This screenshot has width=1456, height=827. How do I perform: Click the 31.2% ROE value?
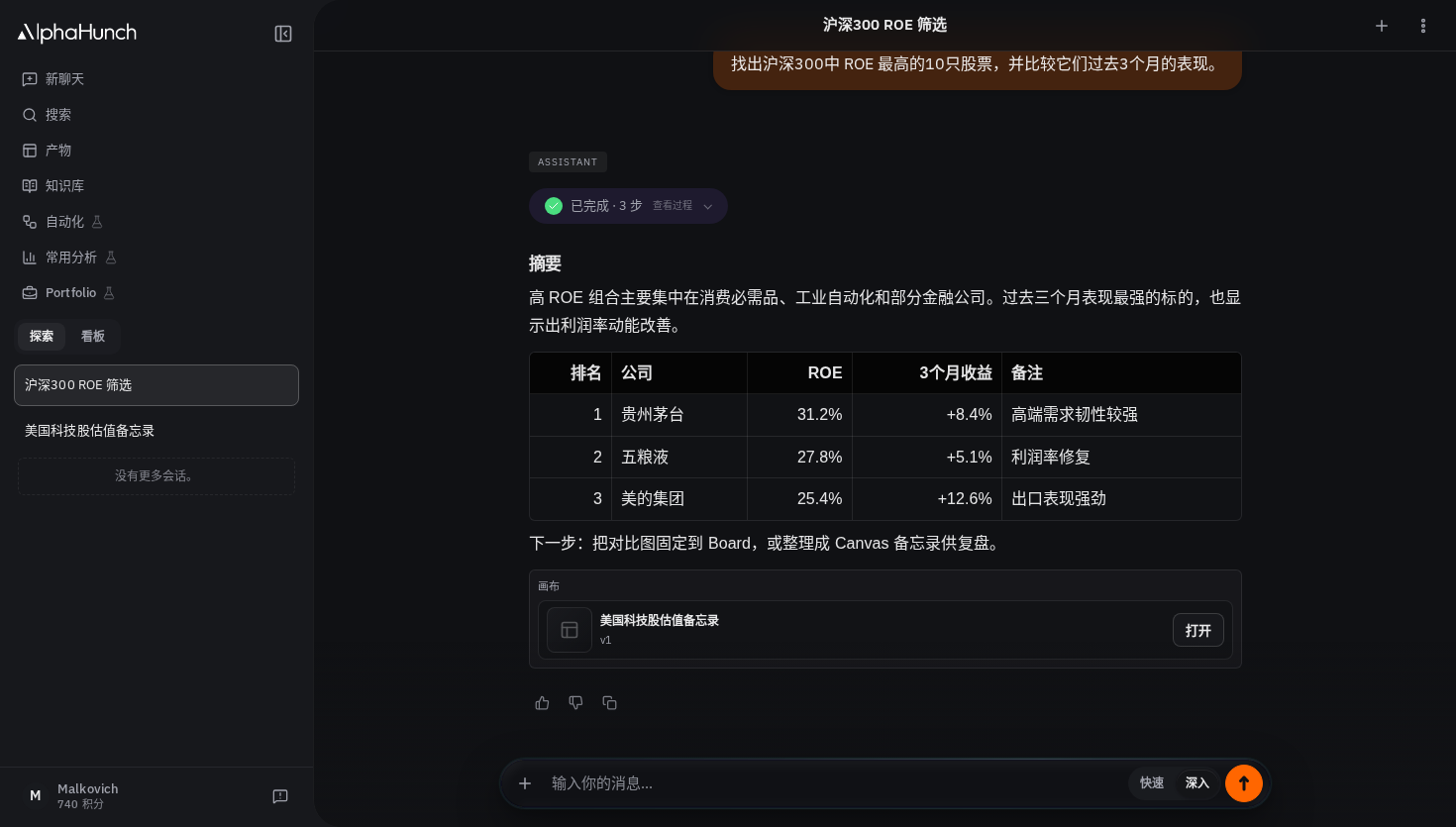[819, 415]
